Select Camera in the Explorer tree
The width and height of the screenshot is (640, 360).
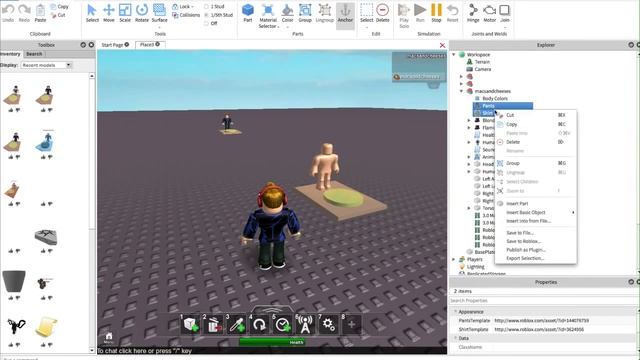483,69
